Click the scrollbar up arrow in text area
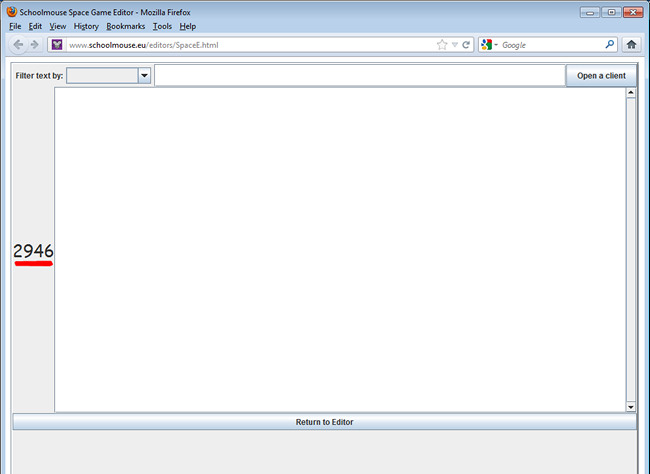 click(x=630, y=93)
